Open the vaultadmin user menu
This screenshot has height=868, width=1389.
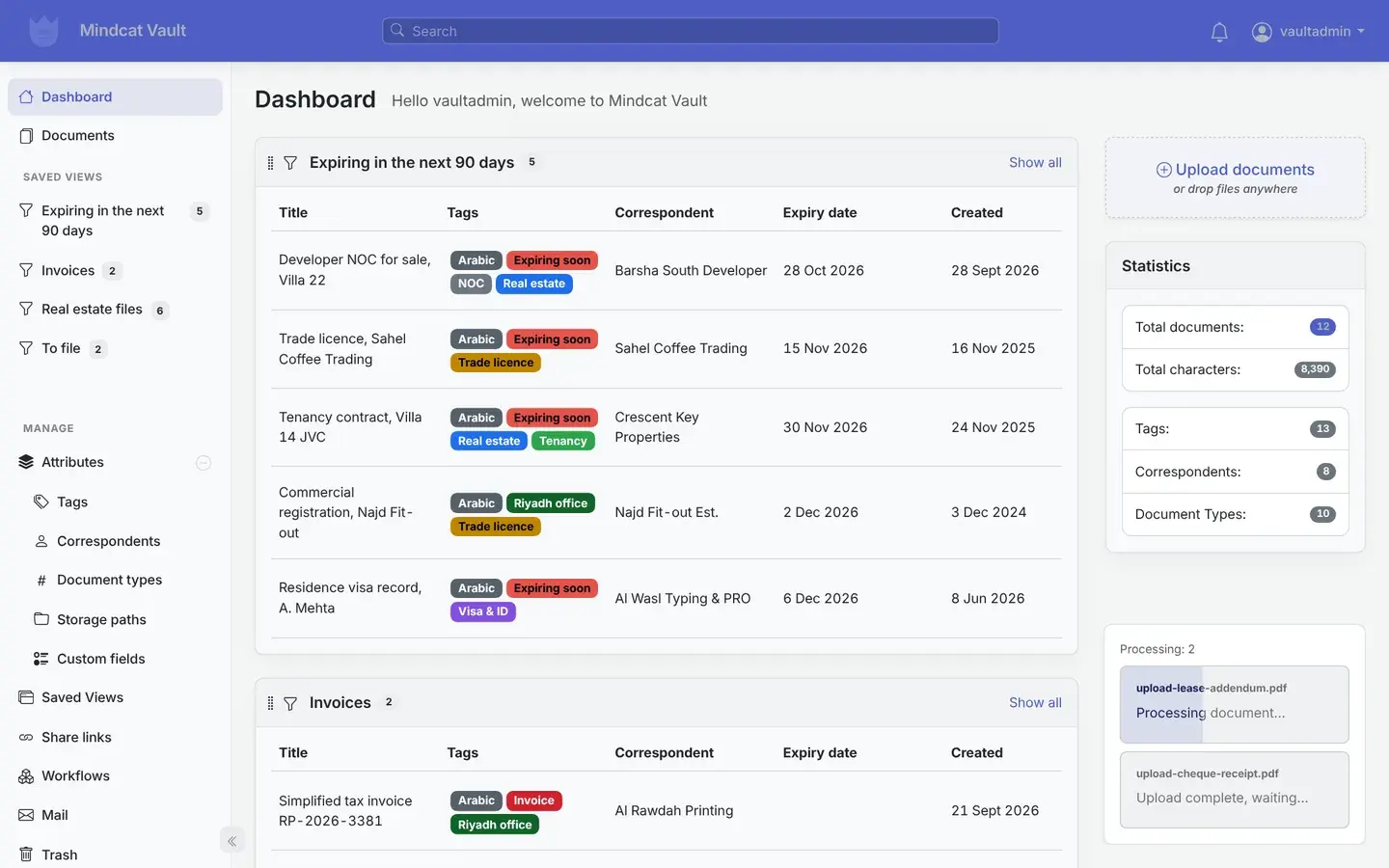tap(1308, 32)
